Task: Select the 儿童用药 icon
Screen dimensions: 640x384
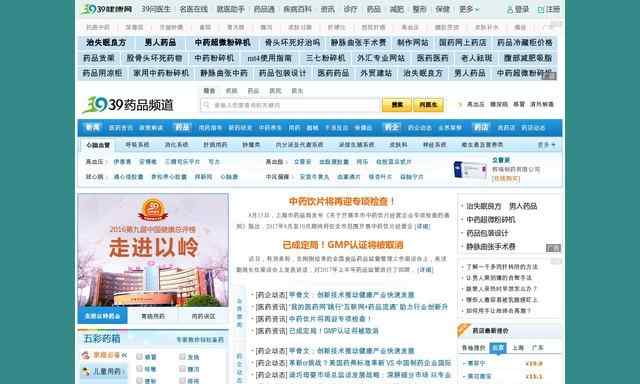Action: 85,371
